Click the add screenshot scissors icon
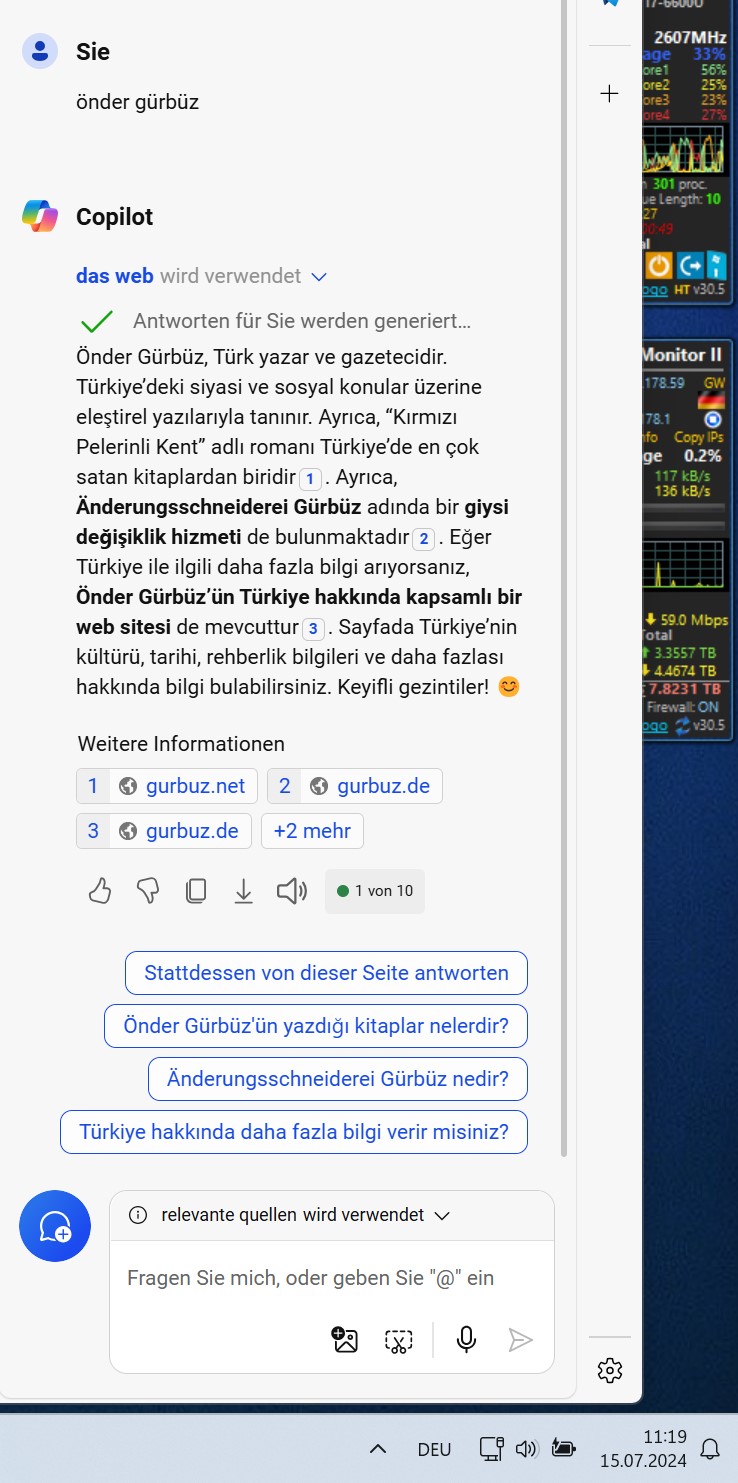Viewport: 738px width, 1483px height. [x=399, y=1340]
